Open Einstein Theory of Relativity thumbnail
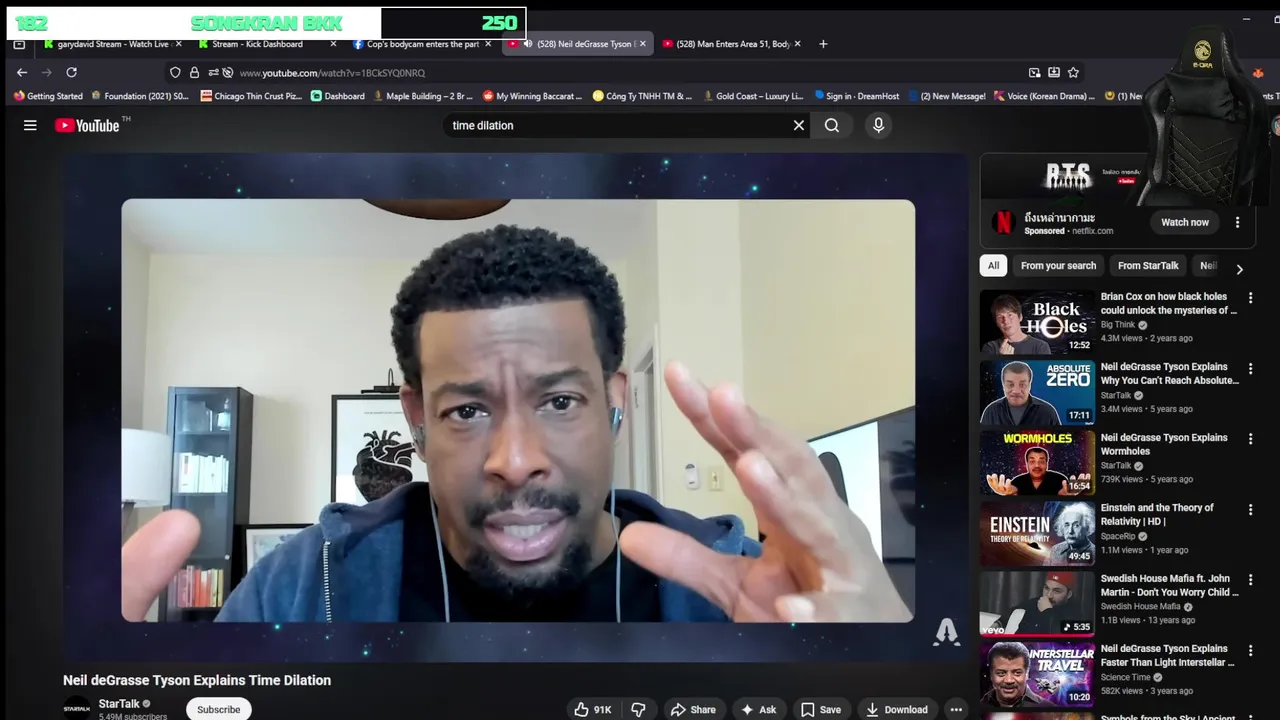This screenshot has height=720, width=1280. click(x=1037, y=534)
